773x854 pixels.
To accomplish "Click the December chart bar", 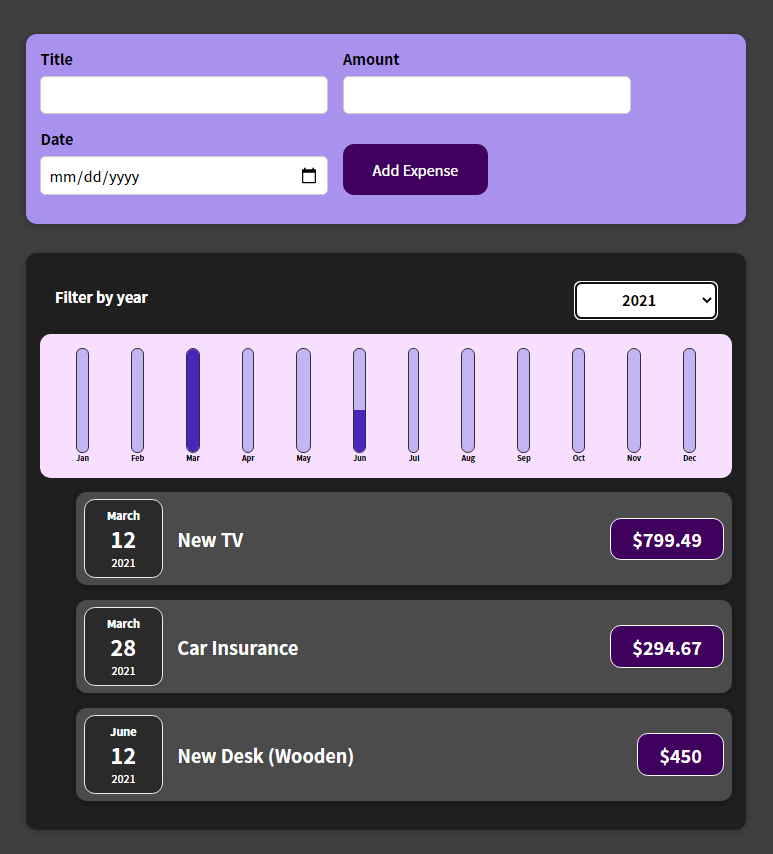I will pyautogui.click(x=688, y=400).
